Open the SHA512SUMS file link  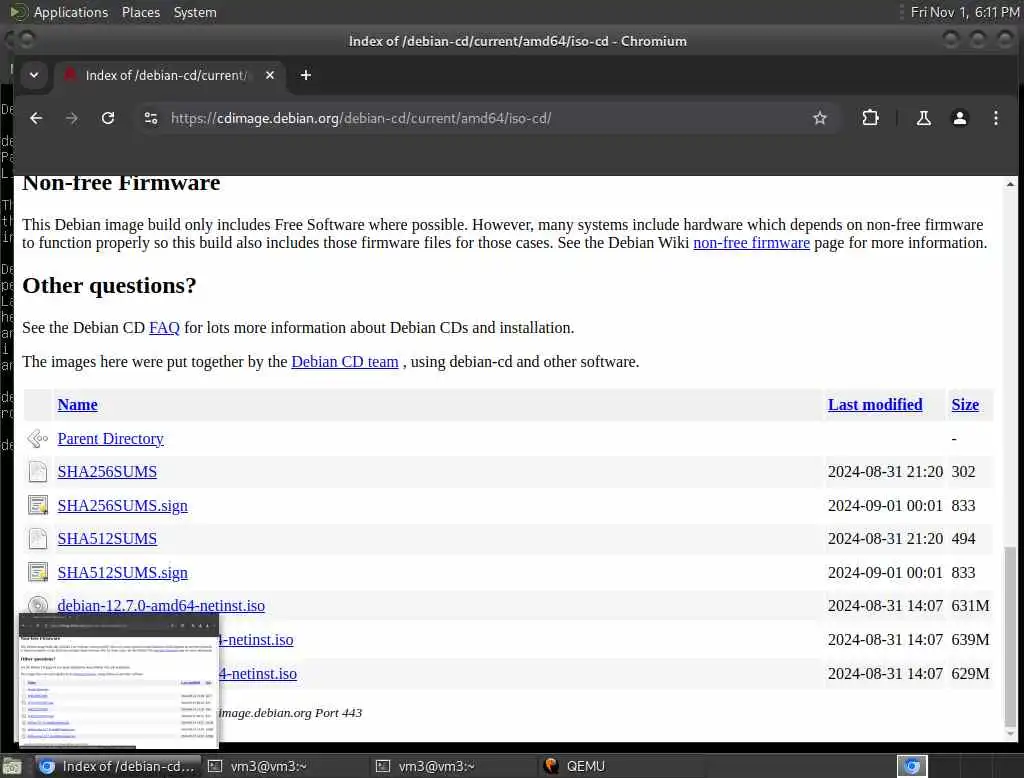pos(107,539)
